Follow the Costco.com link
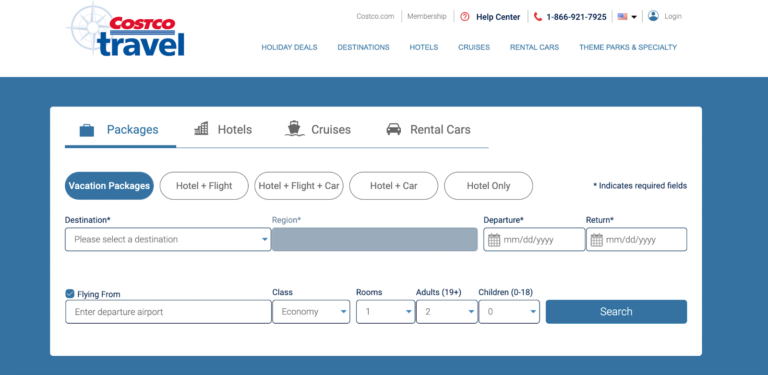Image resolution: width=768 pixels, height=375 pixels. [x=375, y=17]
